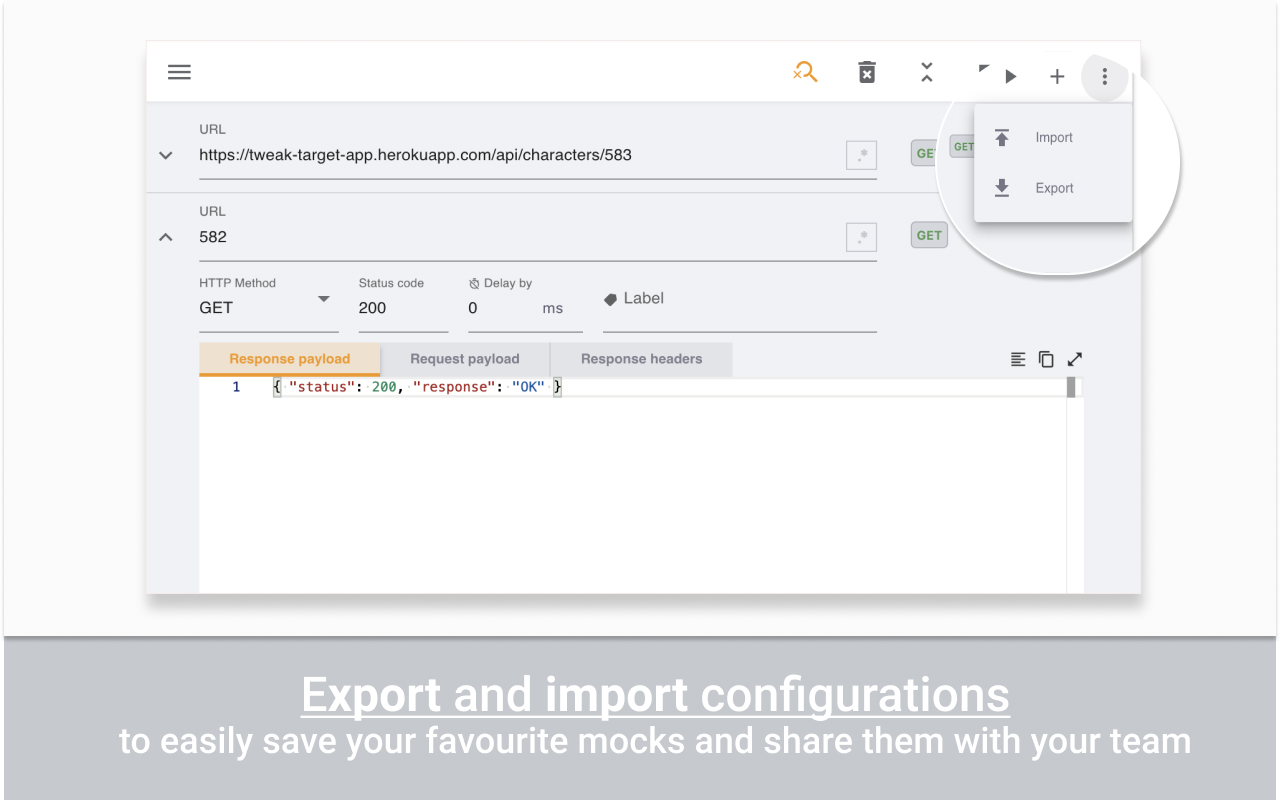Image resolution: width=1280 pixels, height=800 pixels.
Task: Collapse all entries with the double-chevron icon
Action: click(927, 72)
